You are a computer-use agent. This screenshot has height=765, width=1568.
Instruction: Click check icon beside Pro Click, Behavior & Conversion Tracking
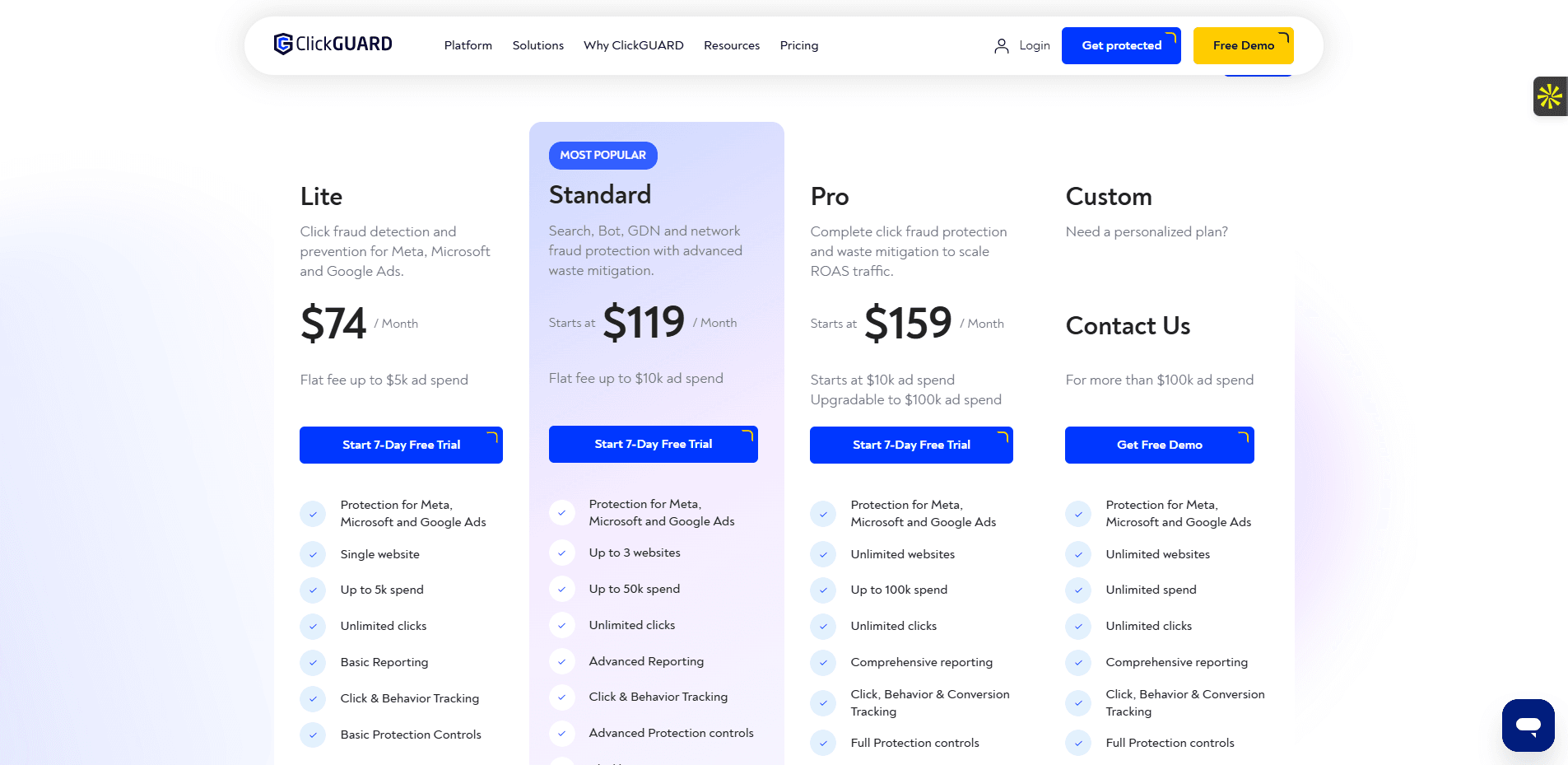[x=823, y=703]
